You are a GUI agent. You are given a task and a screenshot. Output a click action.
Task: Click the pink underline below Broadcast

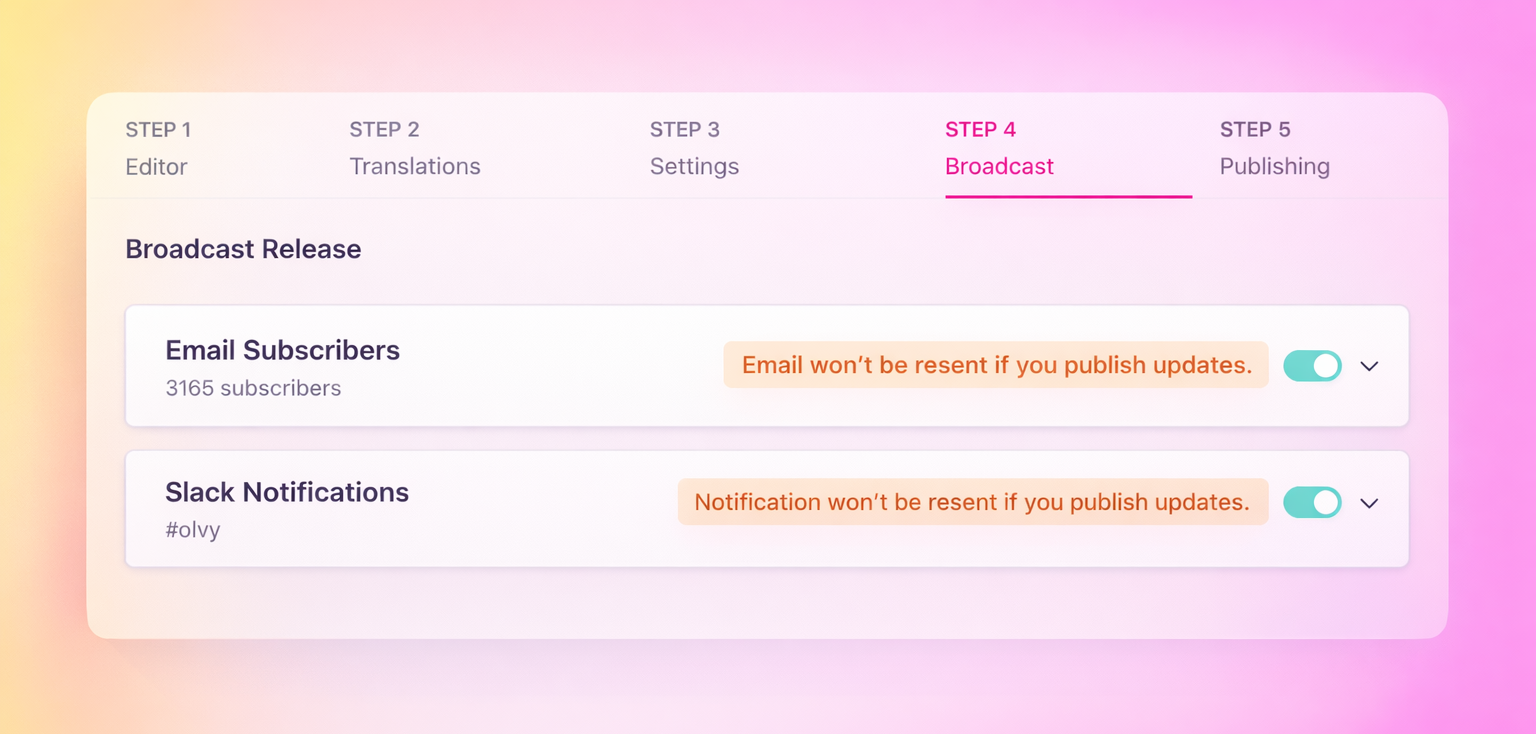pyautogui.click(x=1068, y=196)
